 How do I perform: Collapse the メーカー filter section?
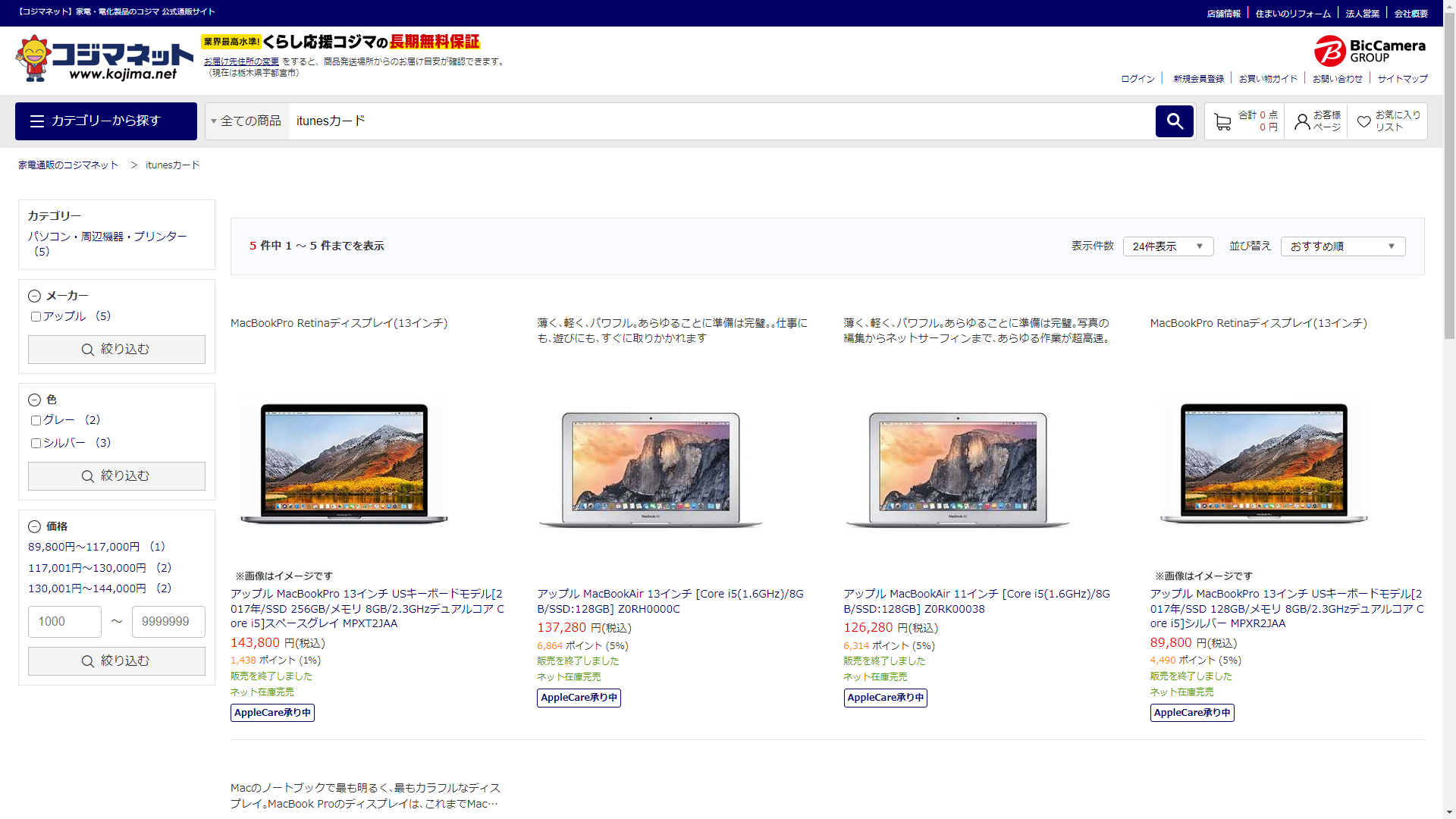(34, 297)
